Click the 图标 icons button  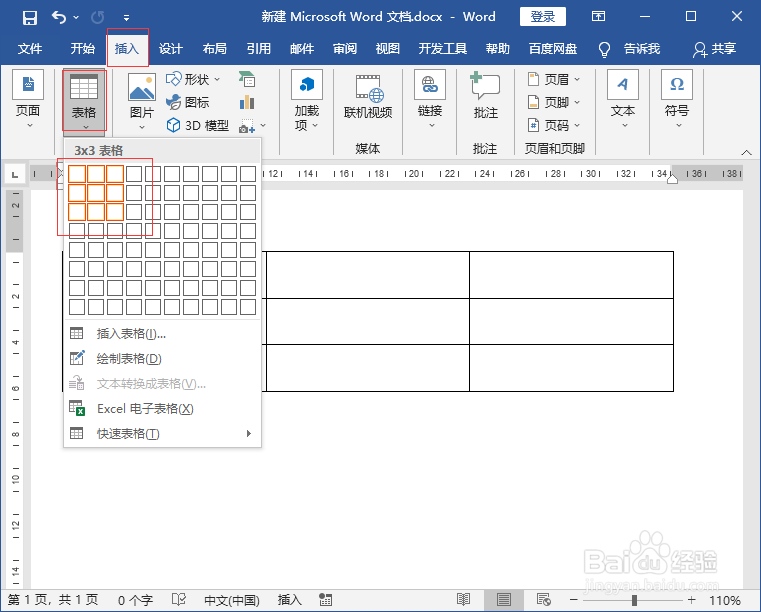click(188, 102)
